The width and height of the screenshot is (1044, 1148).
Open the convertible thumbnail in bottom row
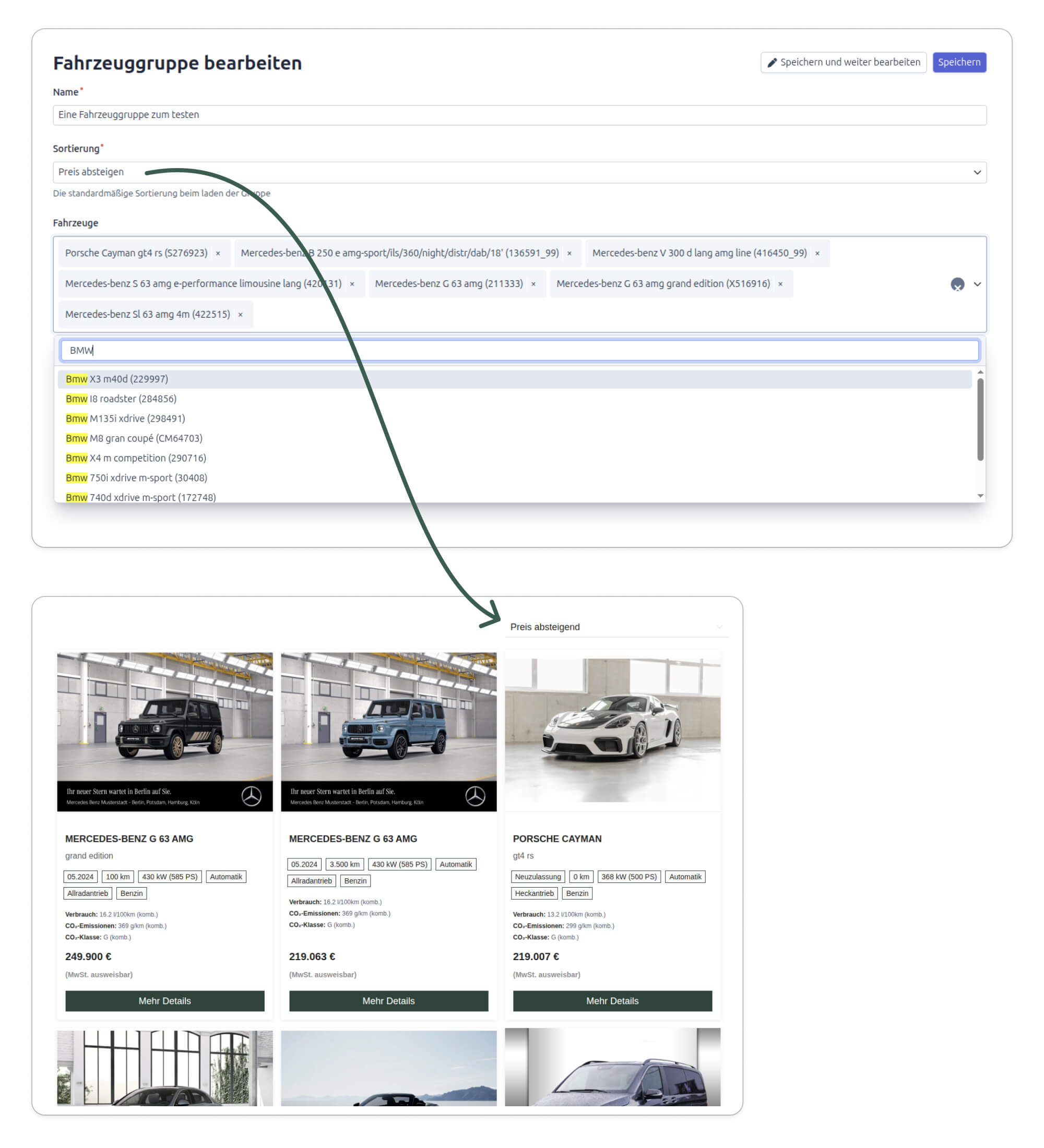pos(388,1068)
